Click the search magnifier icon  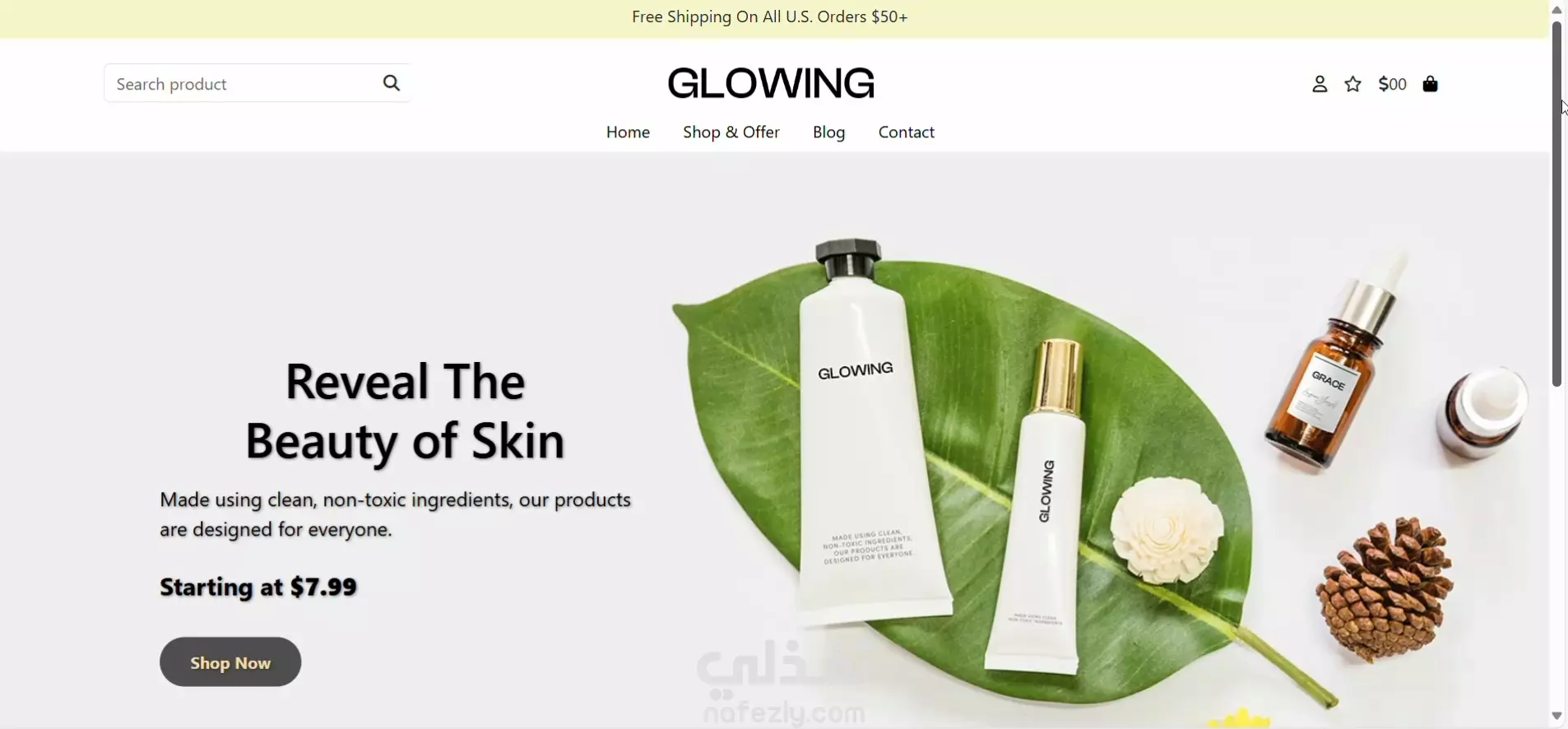pyautogui.click(x=392, y=83)
